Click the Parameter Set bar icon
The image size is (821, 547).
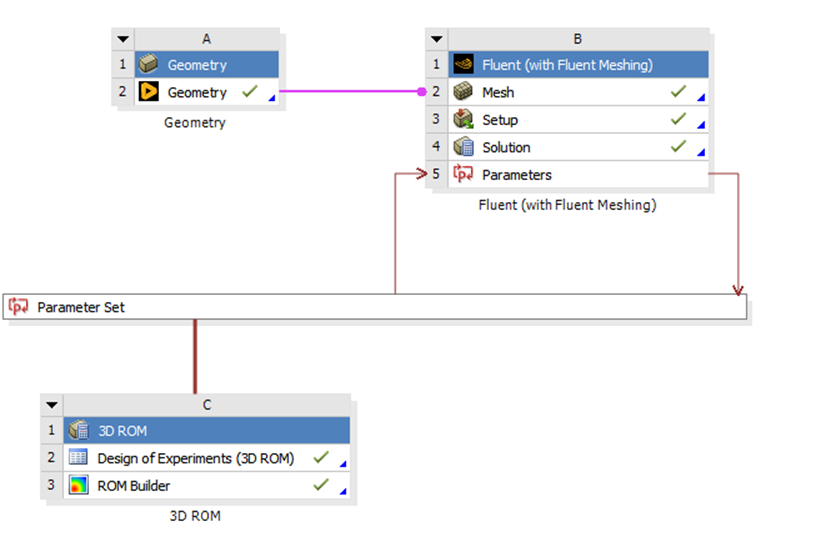click(x=19, y=307)
